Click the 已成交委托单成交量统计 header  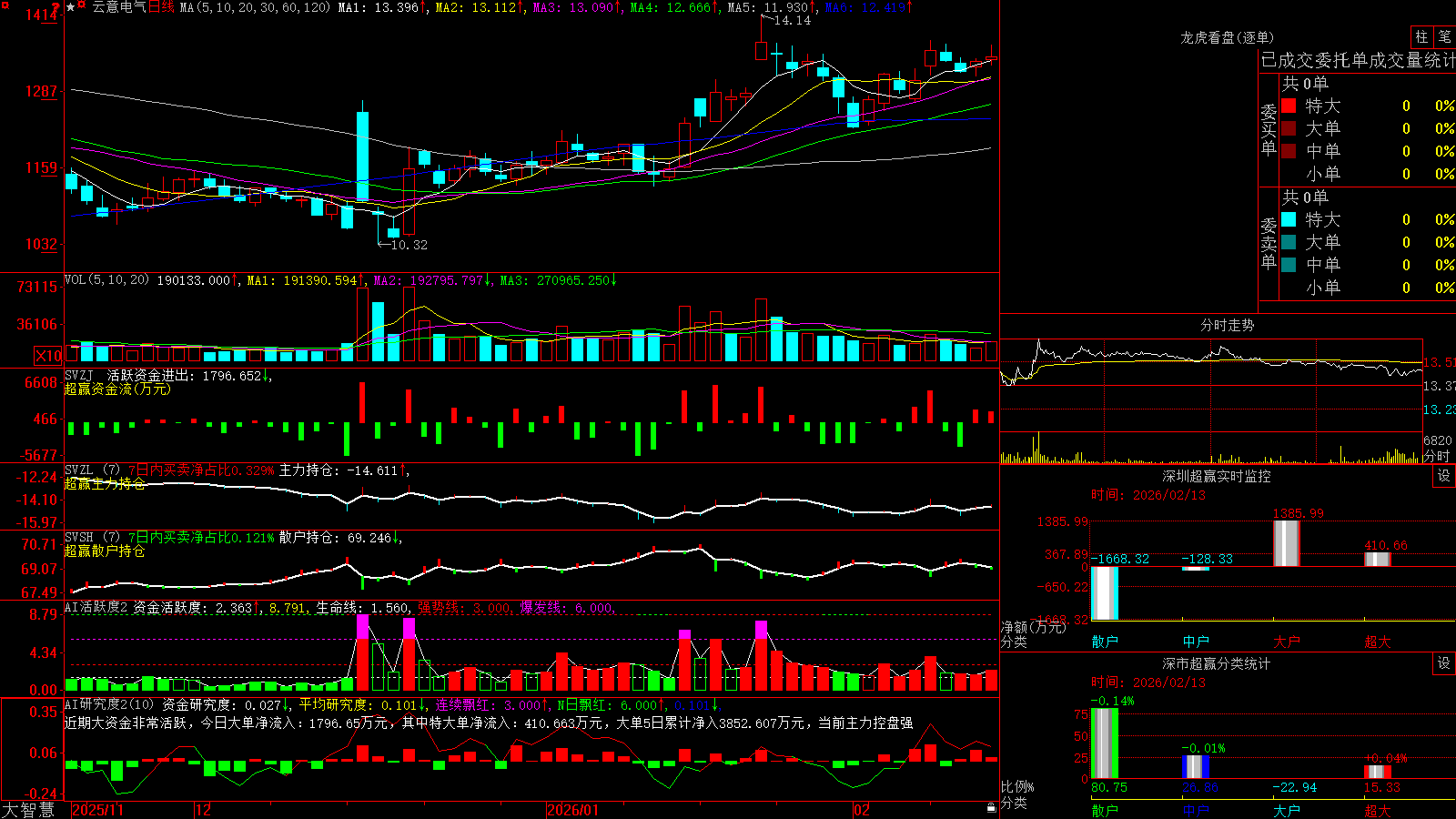point(1358,60)
